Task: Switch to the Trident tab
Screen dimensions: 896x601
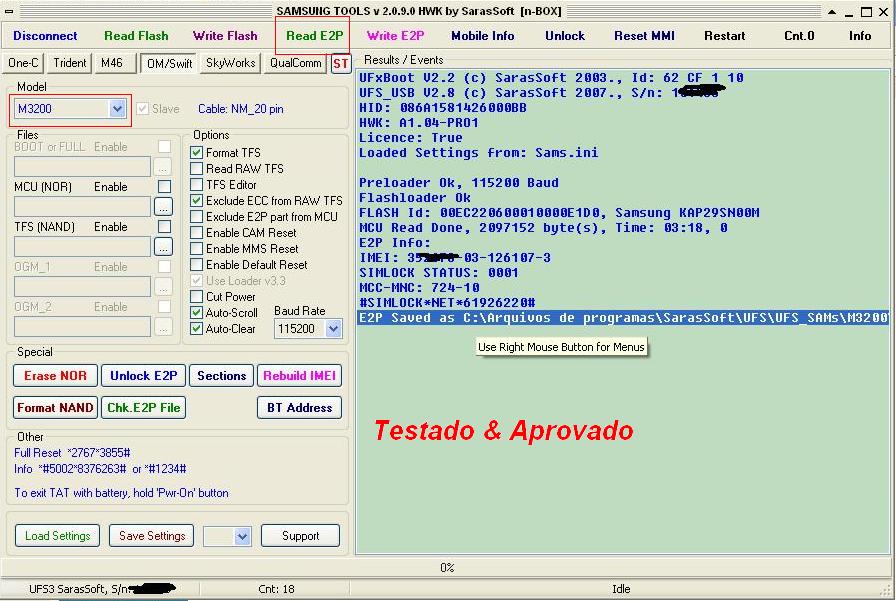Action: point(70,63)
